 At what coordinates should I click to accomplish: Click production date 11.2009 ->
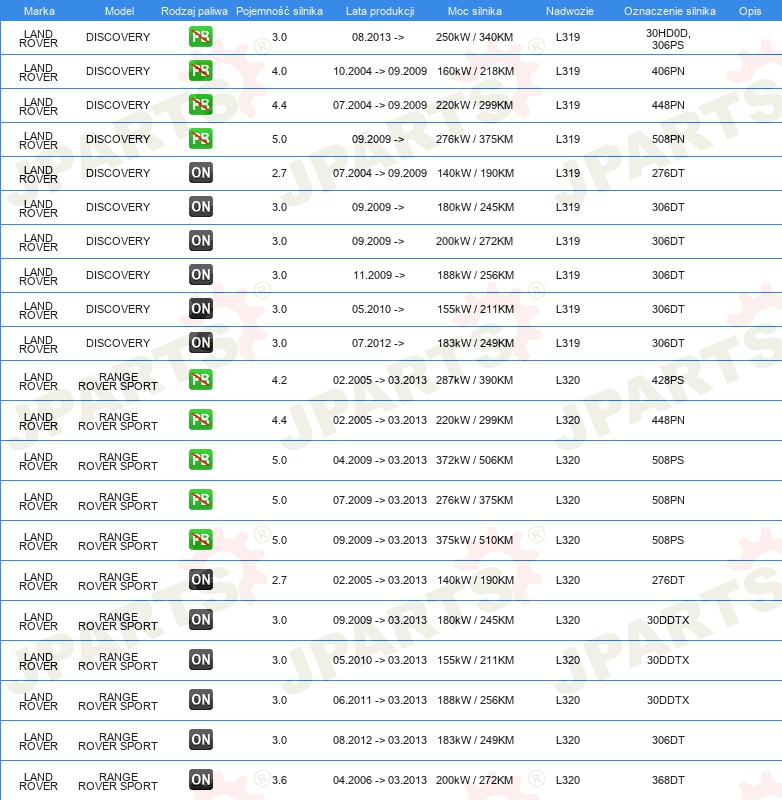pyautogui.click(x=379, y=275)
